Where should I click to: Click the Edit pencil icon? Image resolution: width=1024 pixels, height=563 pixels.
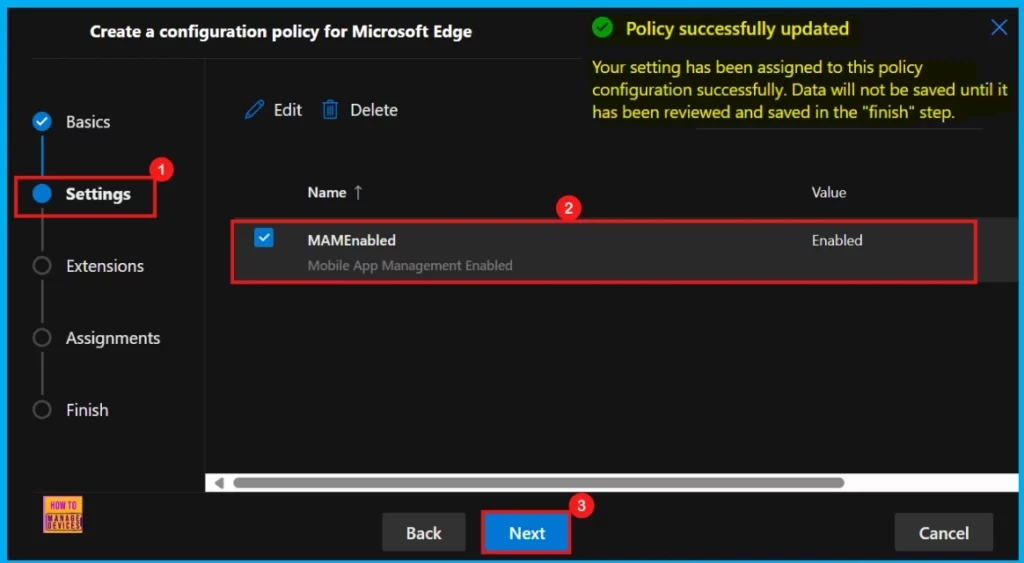254,110
